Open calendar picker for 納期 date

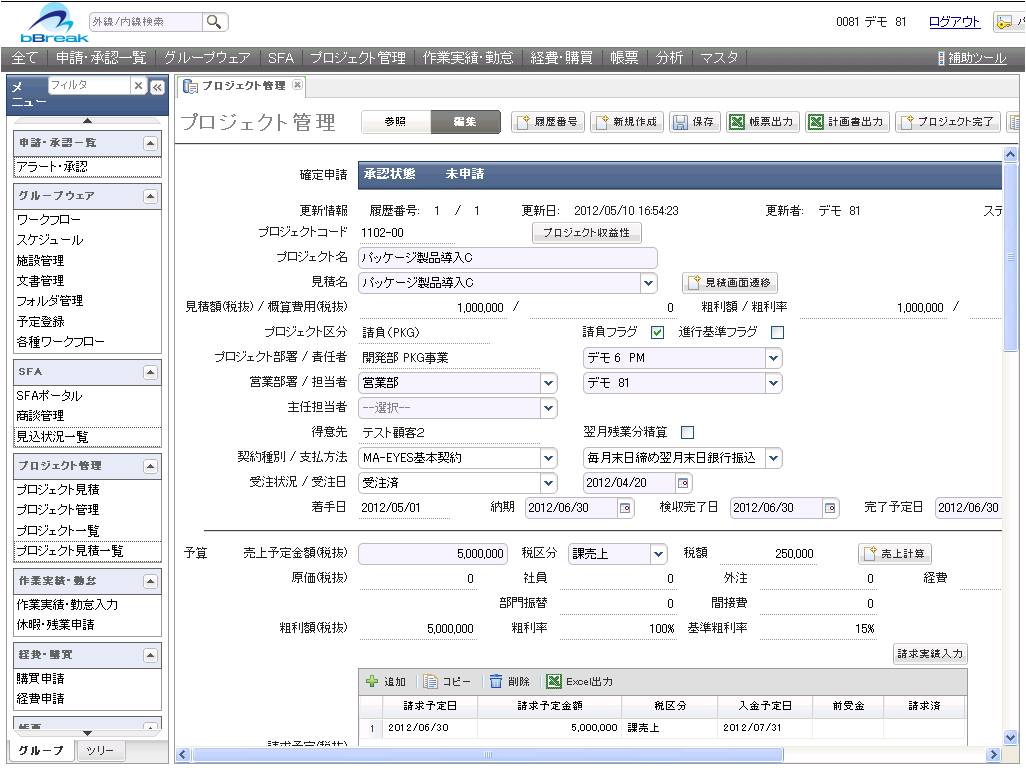coord(626,508)
